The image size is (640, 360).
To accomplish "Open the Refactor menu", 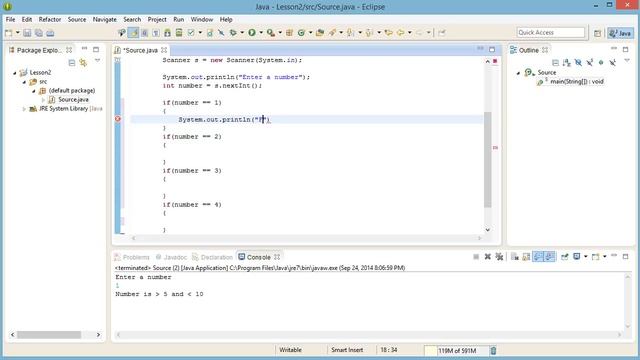I will pos(50,19).
